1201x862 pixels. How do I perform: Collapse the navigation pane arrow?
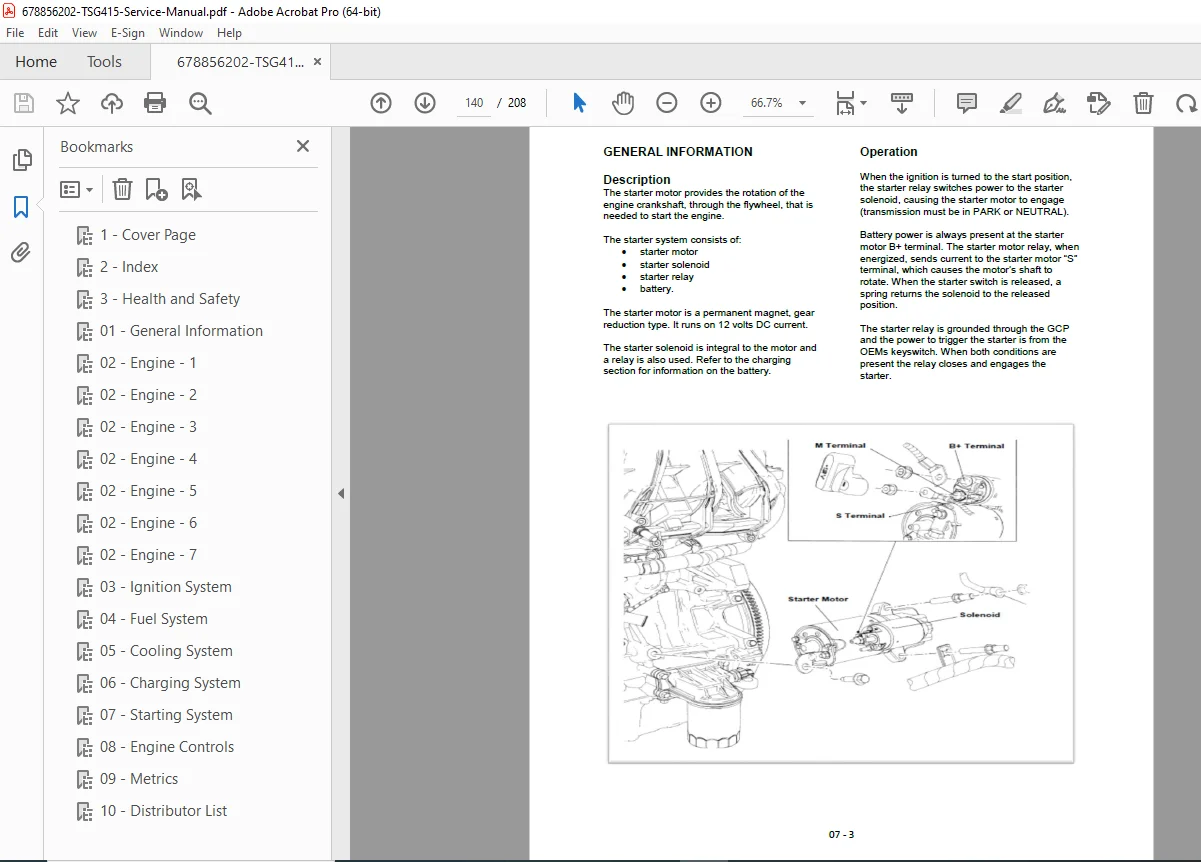pyautogui.click(x=341, y=493)
